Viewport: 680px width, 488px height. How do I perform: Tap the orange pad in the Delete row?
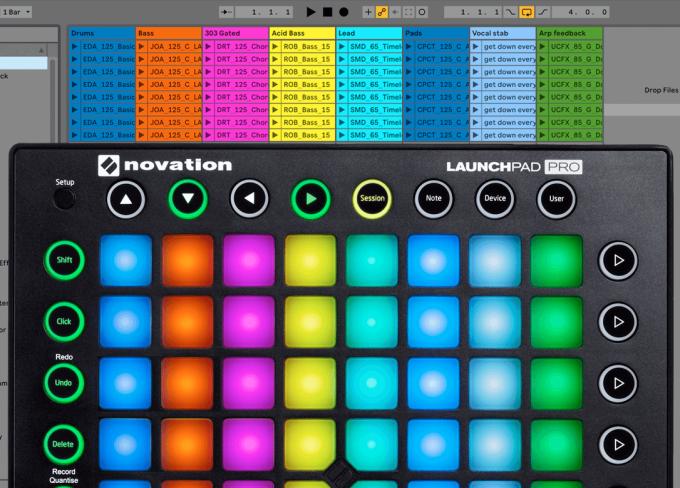(x=187, y=445)
